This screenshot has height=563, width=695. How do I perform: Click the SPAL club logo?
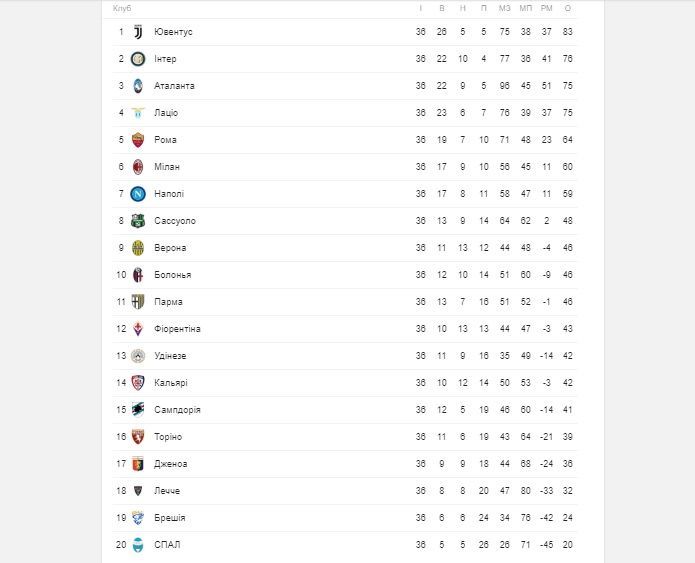(x=138, y=545)
